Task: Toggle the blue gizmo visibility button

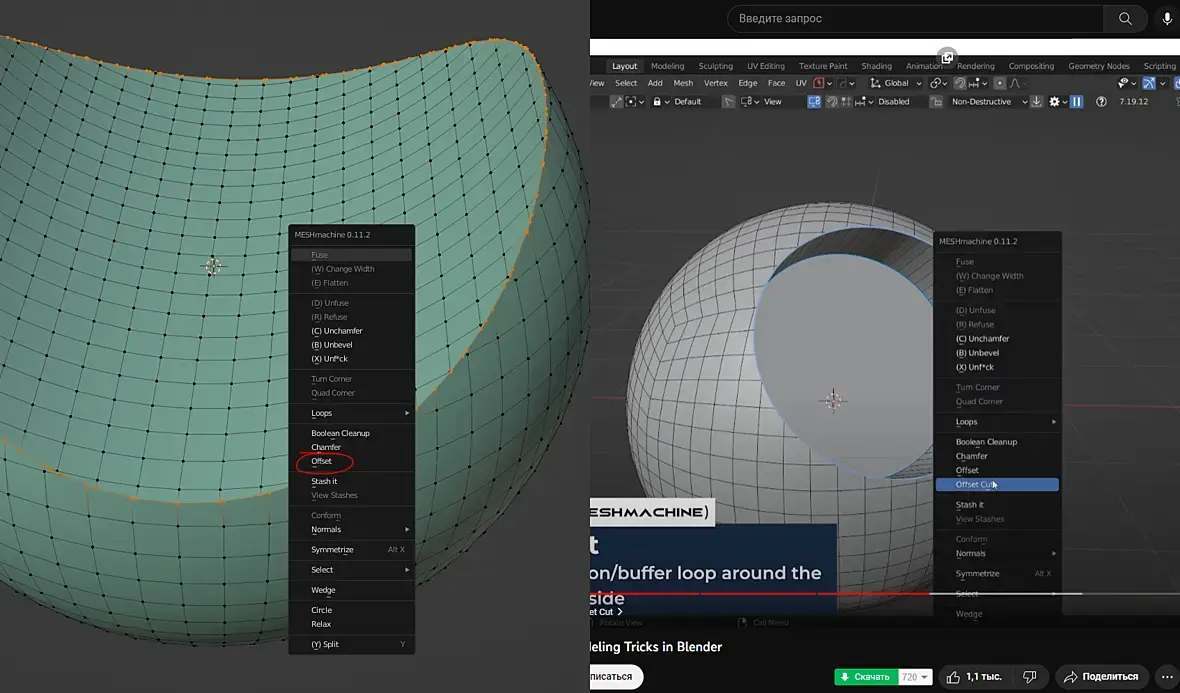Action: (x=1148, y=83)
